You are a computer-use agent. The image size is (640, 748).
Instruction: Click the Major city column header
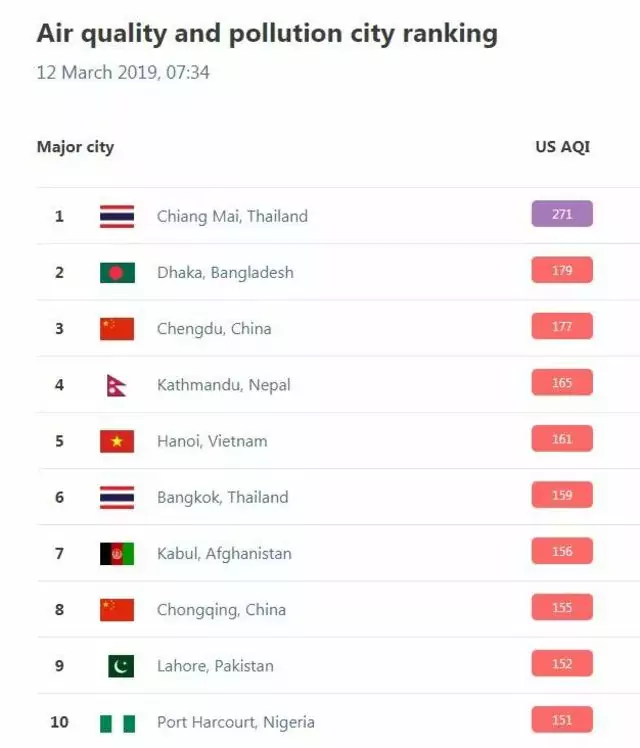pos(75,147)
